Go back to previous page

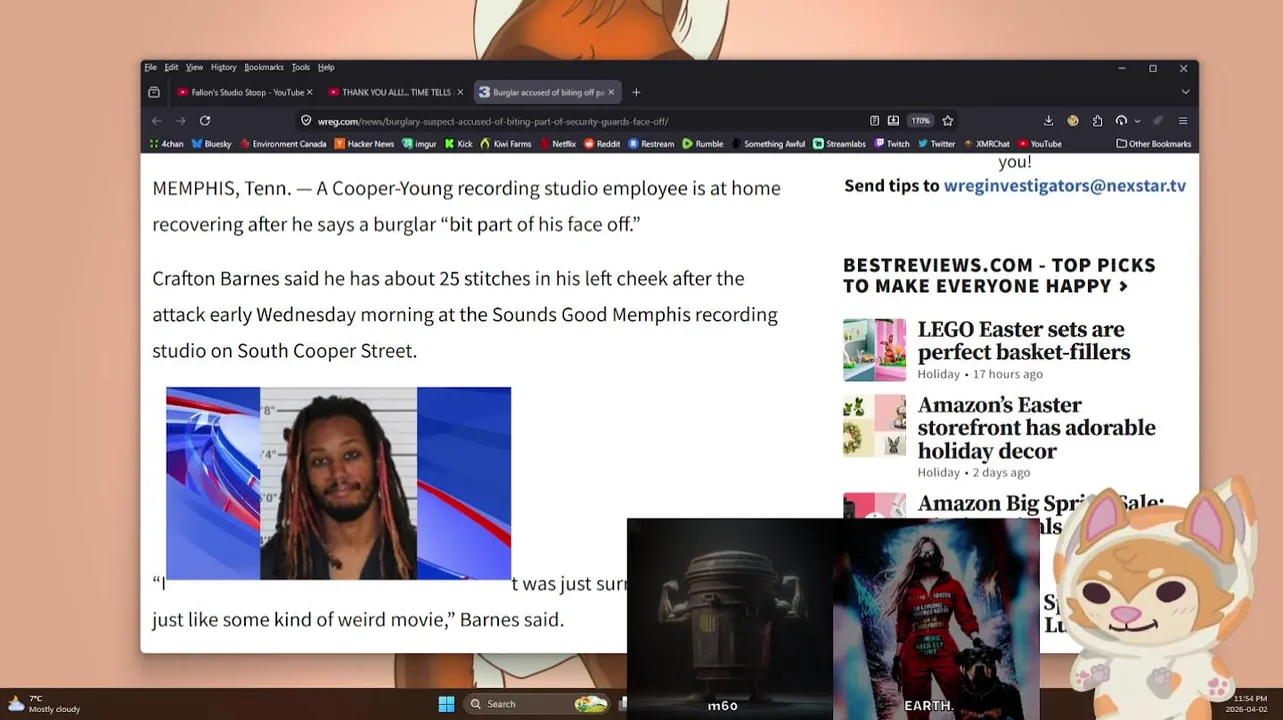[157, 121]
